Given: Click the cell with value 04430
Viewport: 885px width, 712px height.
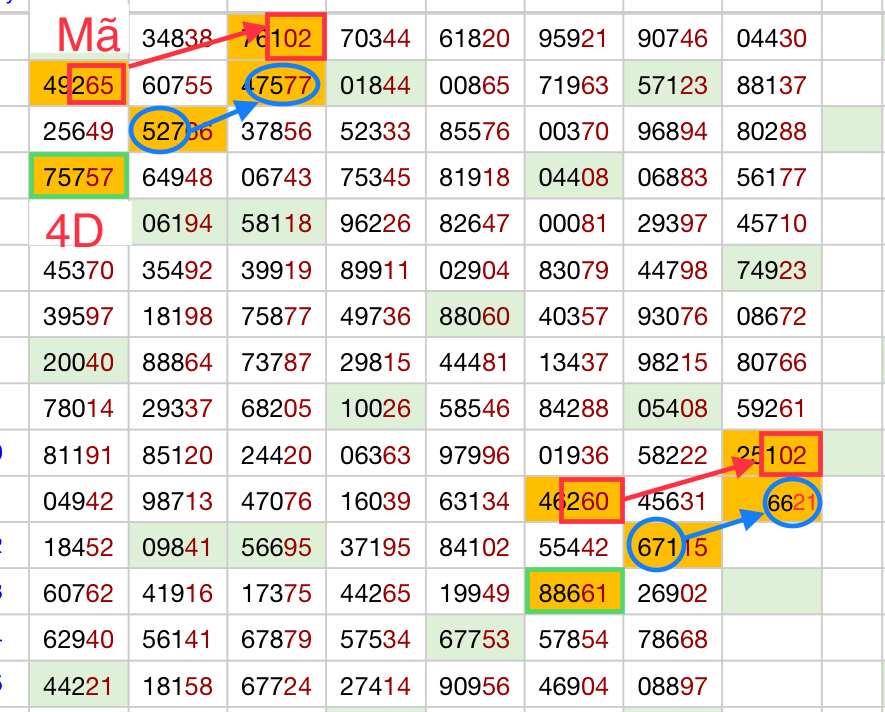Looking at the screenshot, I should tap(771, 39).
